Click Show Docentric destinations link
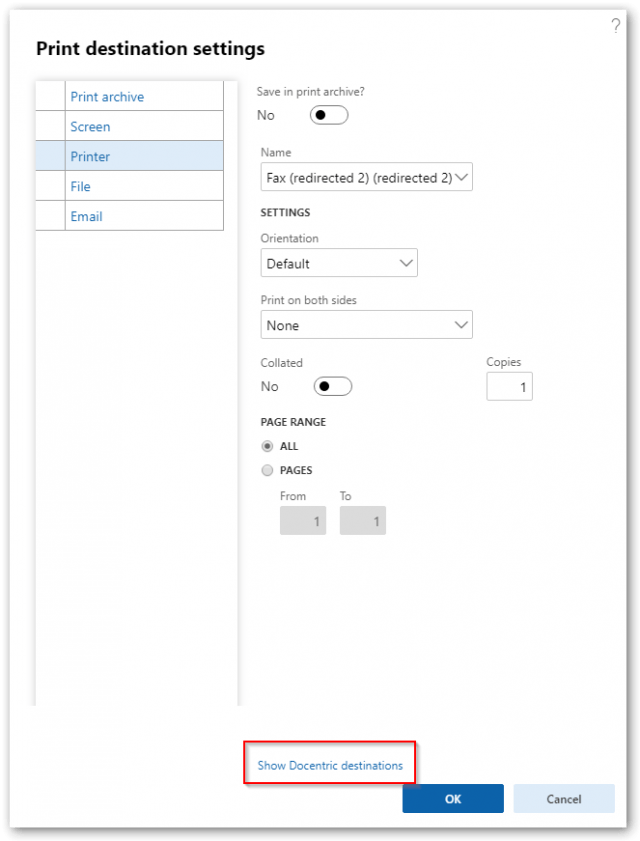This screenshot has width=640, height=841. coord(330,765)
